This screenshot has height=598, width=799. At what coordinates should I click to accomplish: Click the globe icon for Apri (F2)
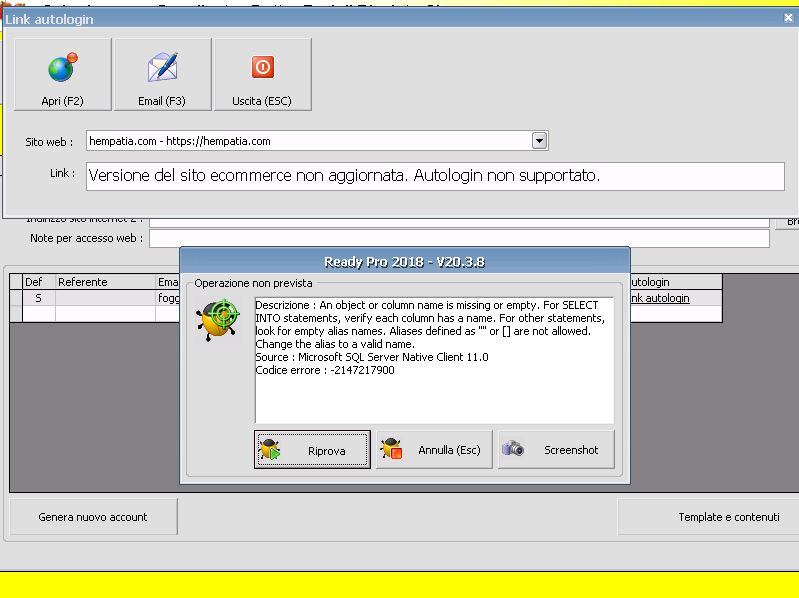click(x=63, y=67)
